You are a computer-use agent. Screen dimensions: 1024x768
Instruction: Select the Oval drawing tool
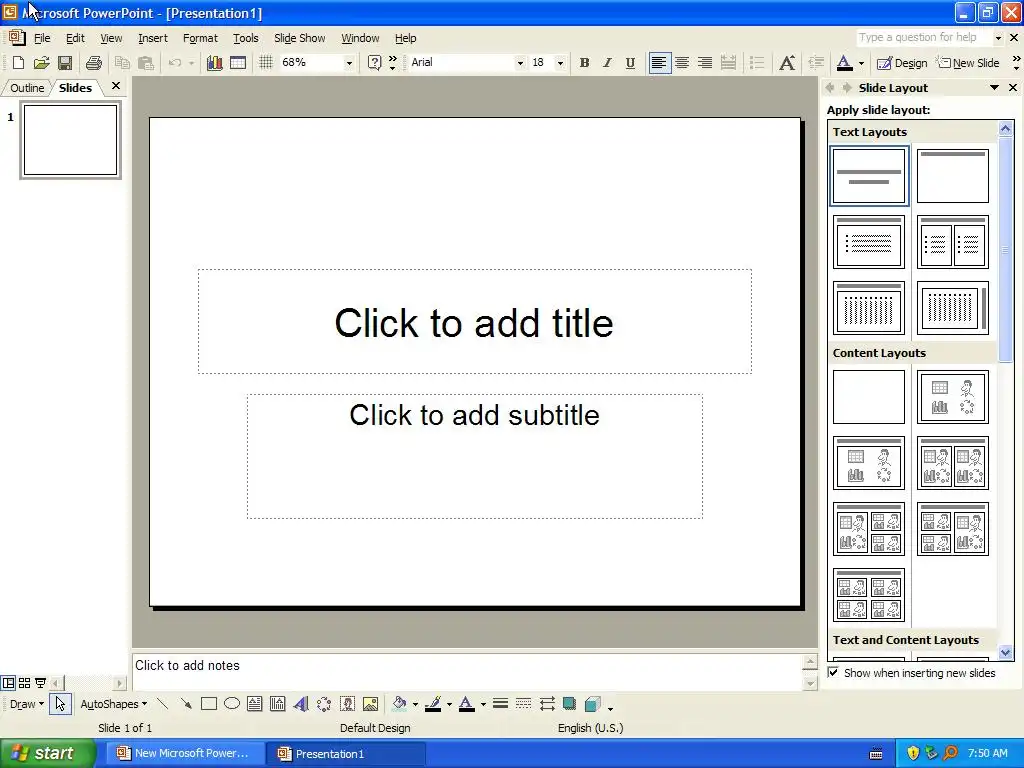pyautogui.click(x=232, y=704)
